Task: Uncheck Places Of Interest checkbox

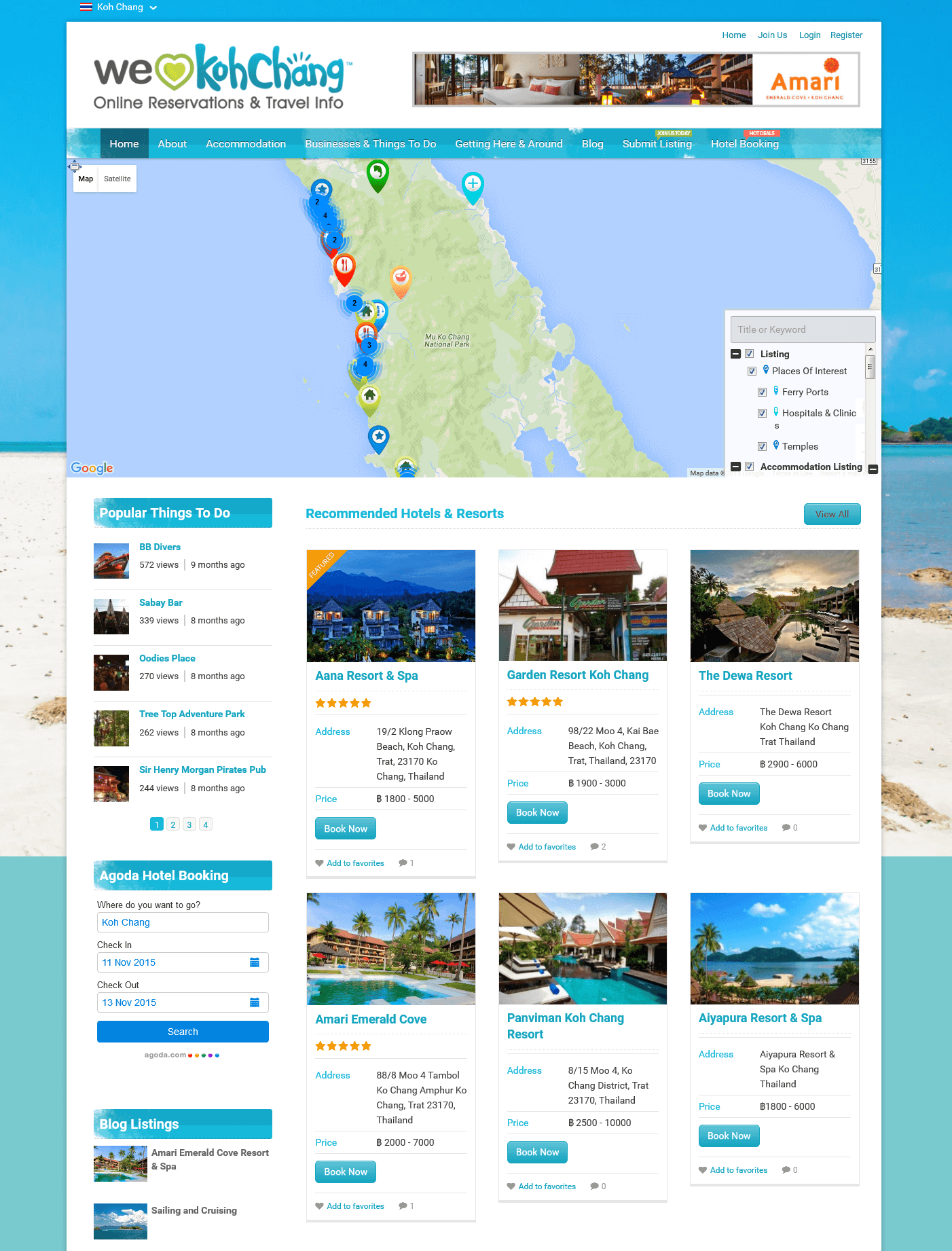Action: coord(752,371)
